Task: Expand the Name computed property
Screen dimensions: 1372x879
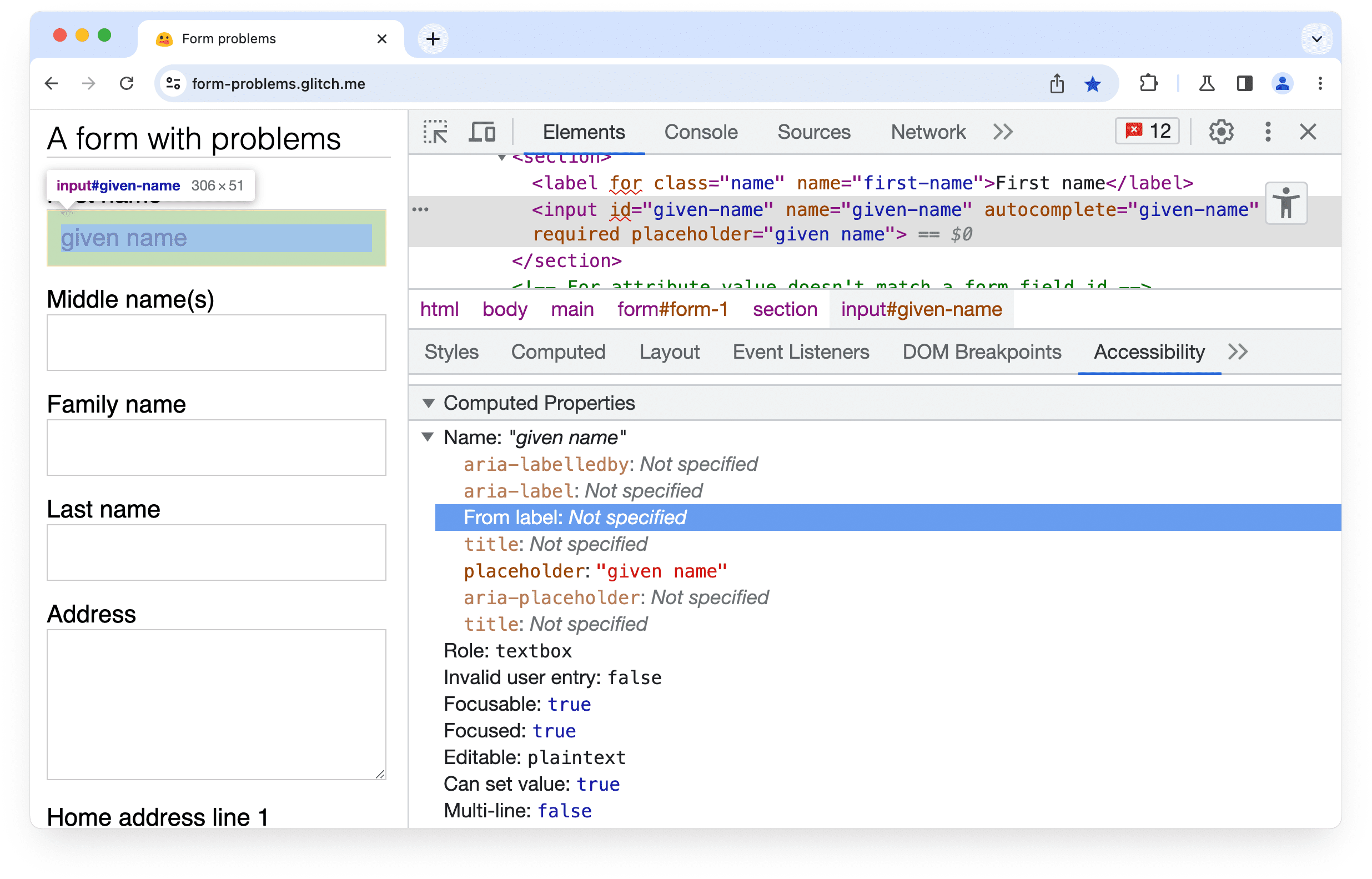Action: click(432, 437)
